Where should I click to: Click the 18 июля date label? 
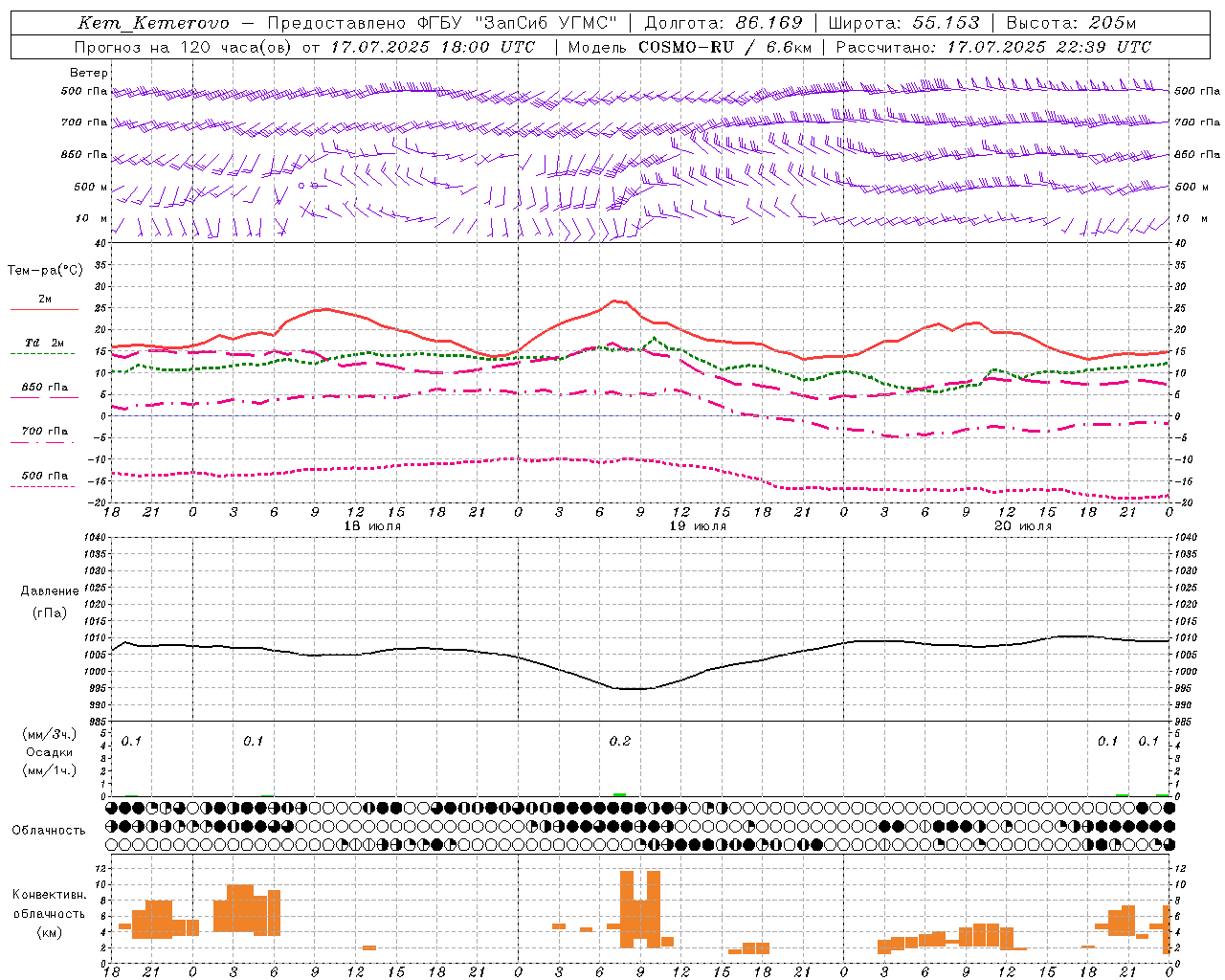pos(372,526)
